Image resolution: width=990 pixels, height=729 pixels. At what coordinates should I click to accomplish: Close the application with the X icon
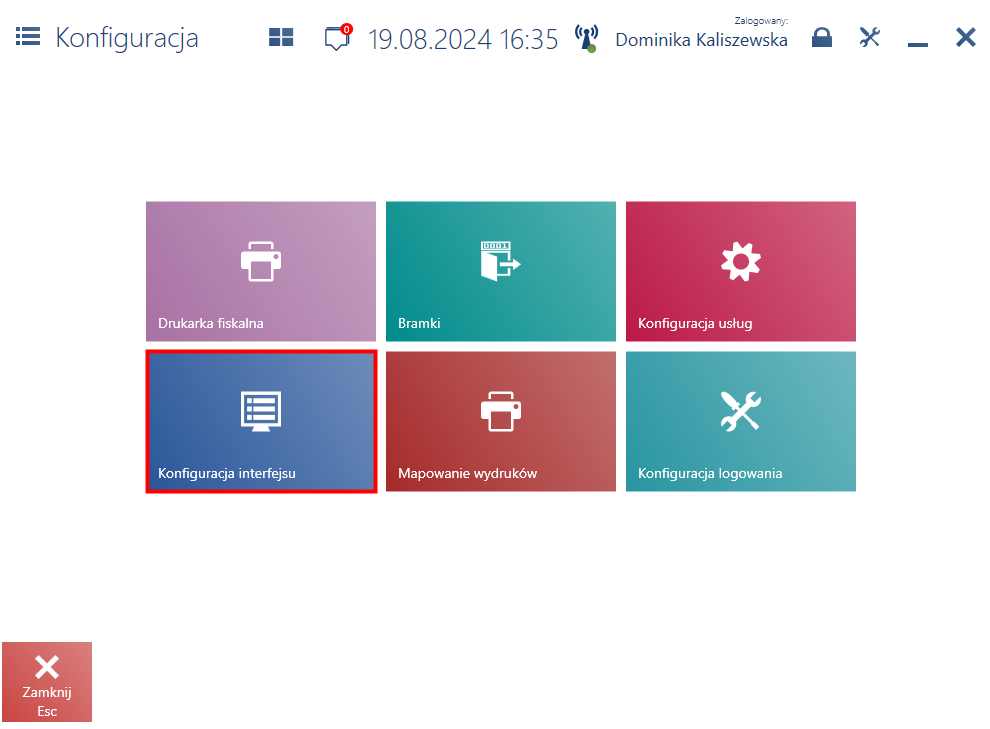coord(965,37)
